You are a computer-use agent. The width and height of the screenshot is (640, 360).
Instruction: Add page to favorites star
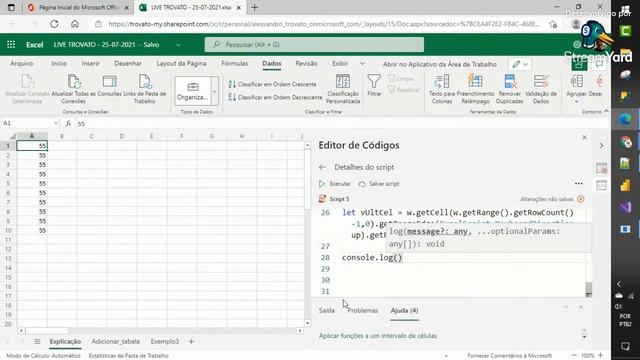553,24
